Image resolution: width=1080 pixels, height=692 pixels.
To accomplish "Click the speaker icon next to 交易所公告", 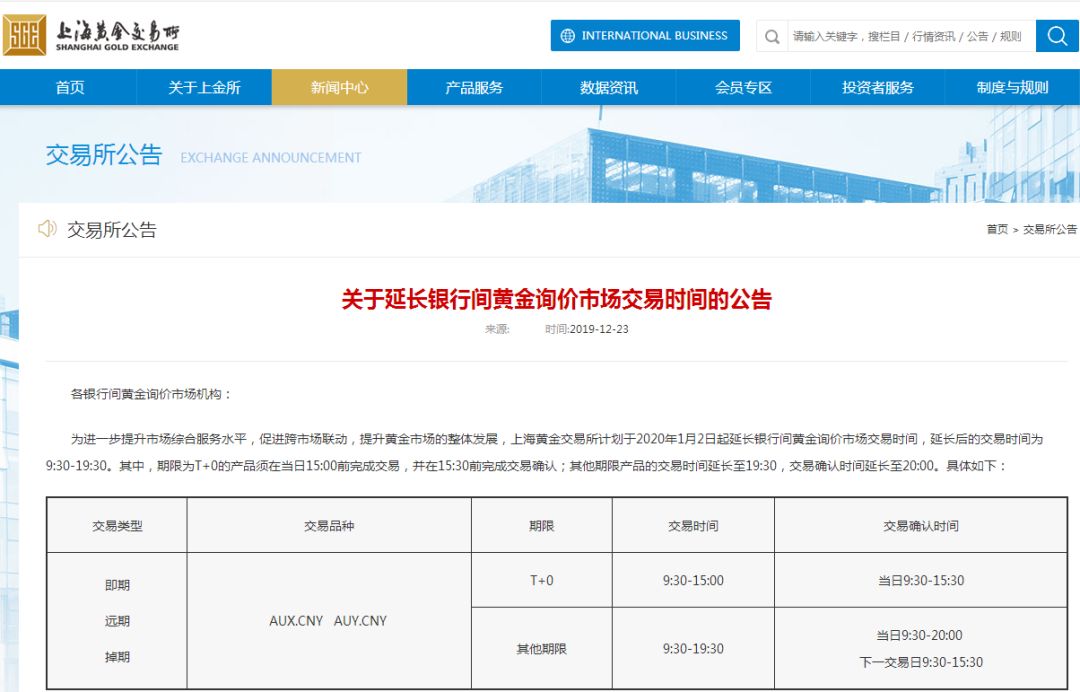I will point(47,229).
